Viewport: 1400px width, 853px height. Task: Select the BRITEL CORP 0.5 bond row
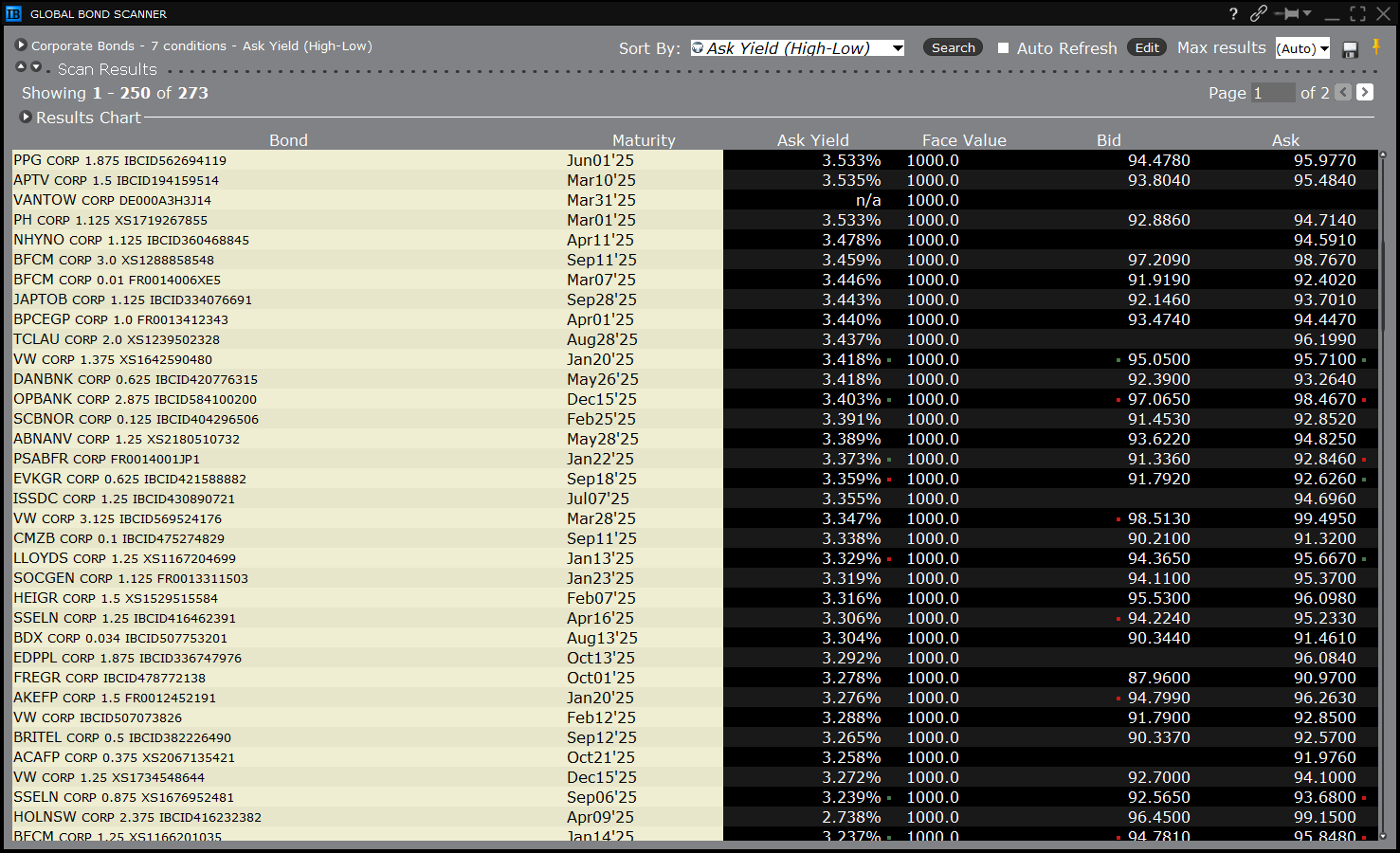coord(695,737)
